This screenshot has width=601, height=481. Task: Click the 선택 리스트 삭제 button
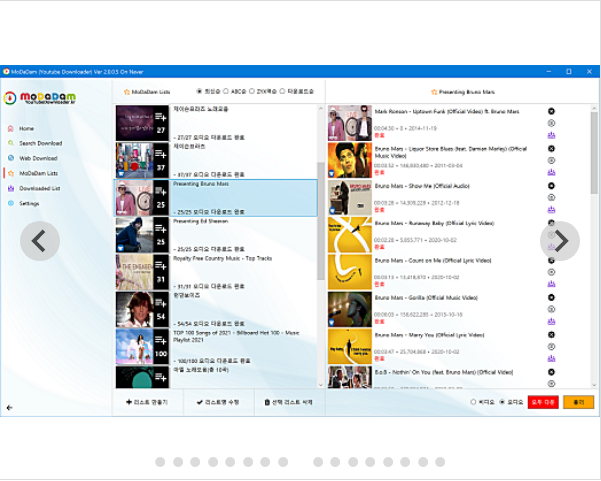[x=289, y=402]
